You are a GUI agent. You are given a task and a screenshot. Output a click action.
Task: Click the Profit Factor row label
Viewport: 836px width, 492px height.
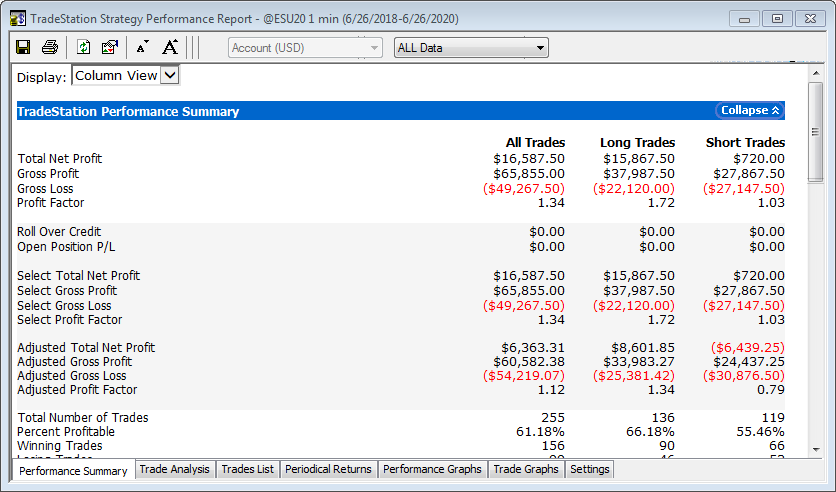click(x=51, y=203)
